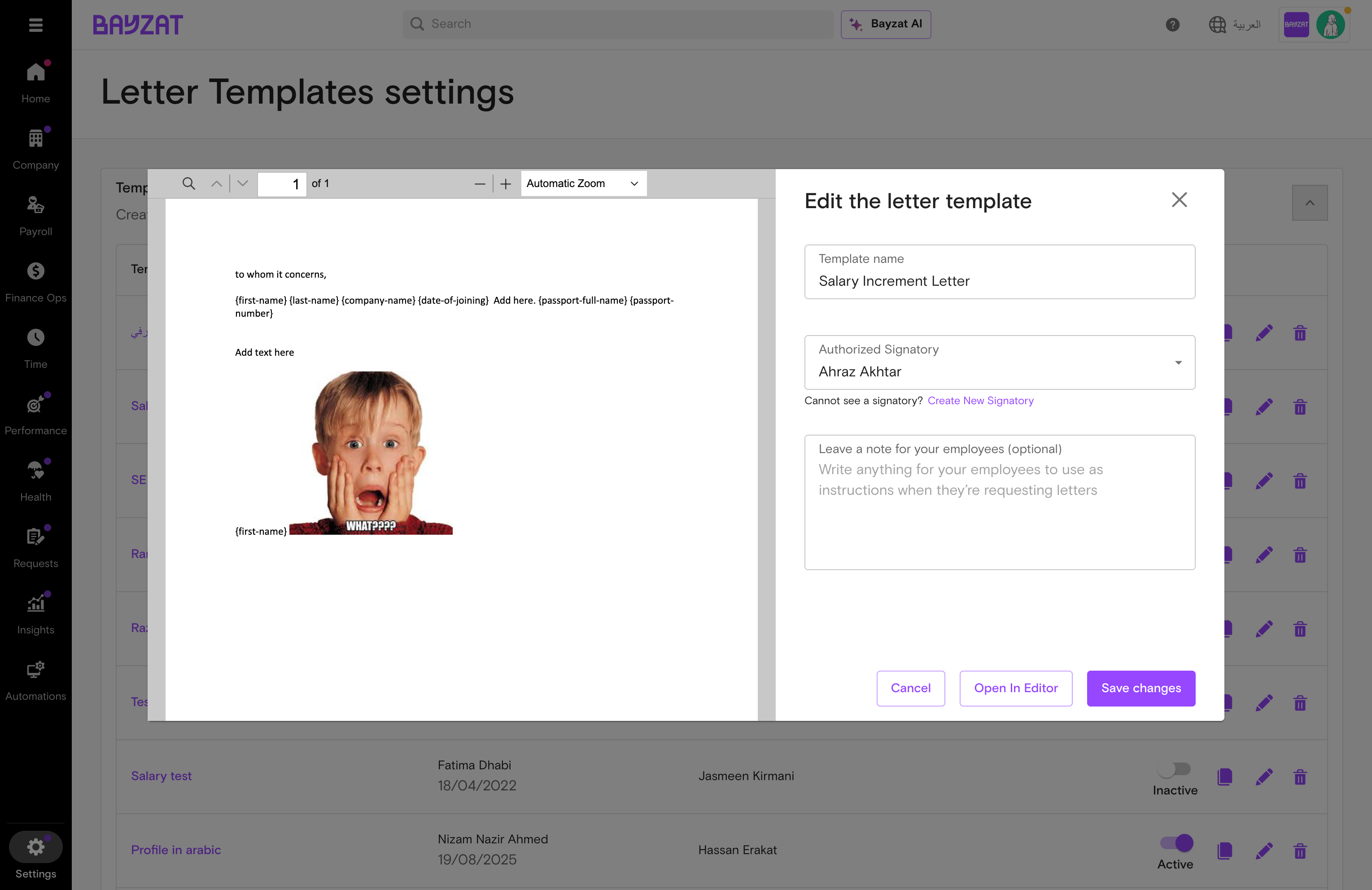Close the Edit letter template dialog

pyautogui.click(x=1179, y=200)
